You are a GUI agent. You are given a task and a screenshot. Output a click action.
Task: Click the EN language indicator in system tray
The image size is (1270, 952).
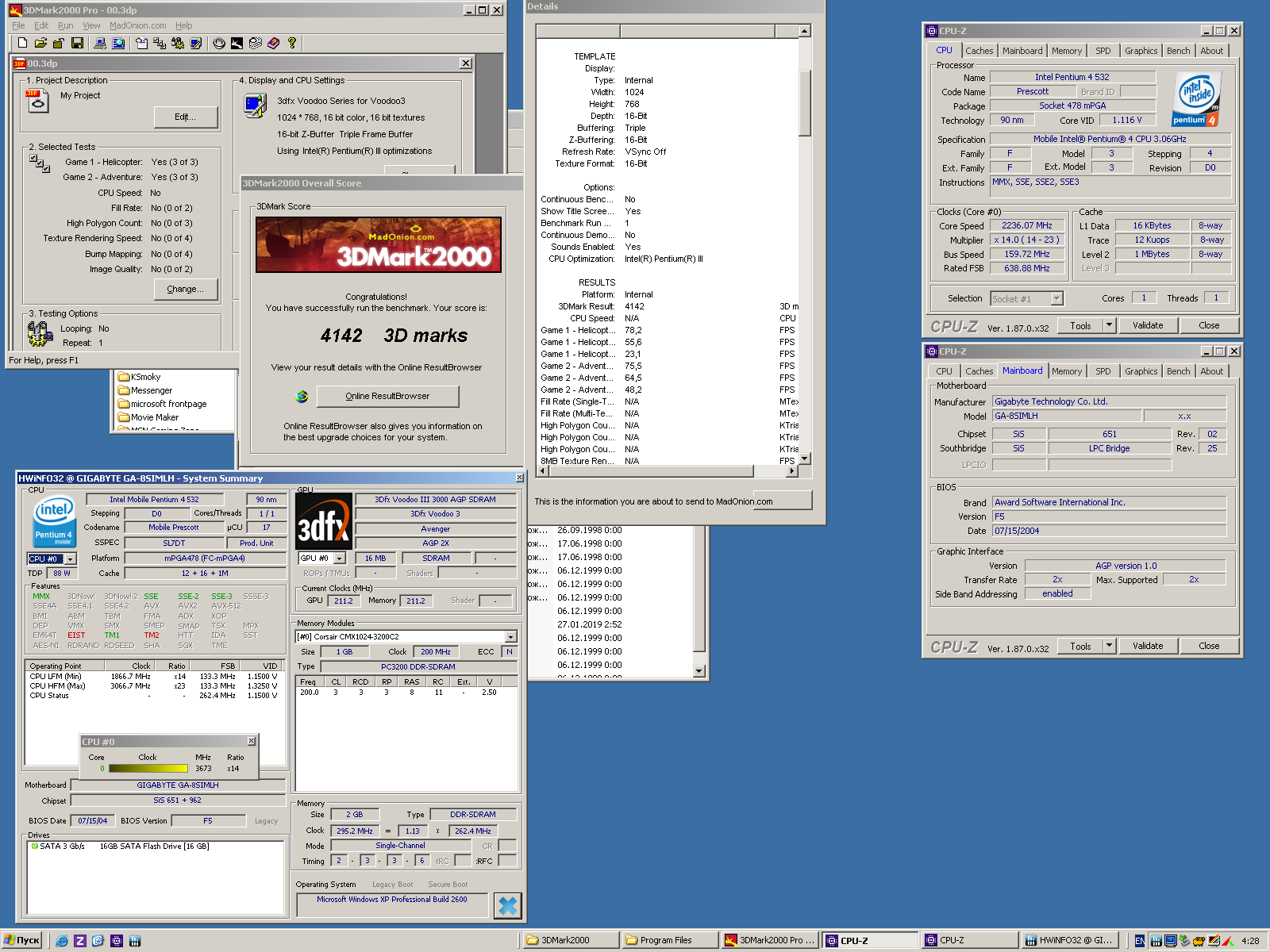[x=1140, y=941]
